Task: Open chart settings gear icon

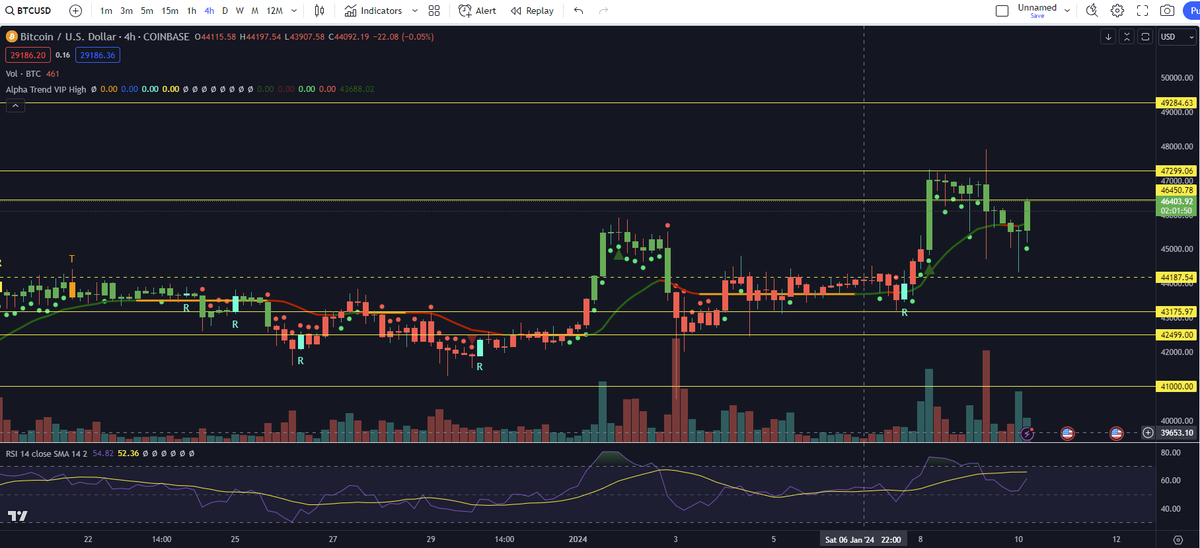Action: (1117, 10)
